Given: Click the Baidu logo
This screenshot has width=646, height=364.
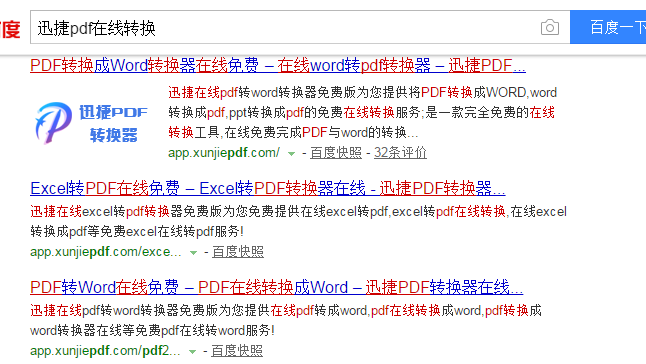Looking at the screenshot, I should click(10, 29).
